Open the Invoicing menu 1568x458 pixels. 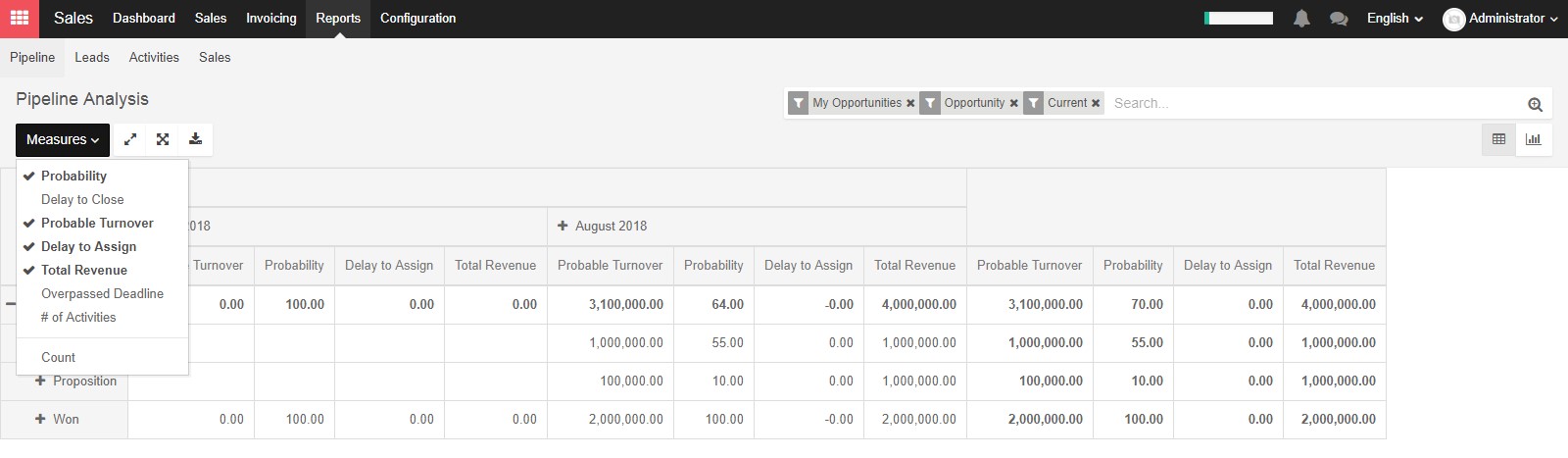point(270,19)
